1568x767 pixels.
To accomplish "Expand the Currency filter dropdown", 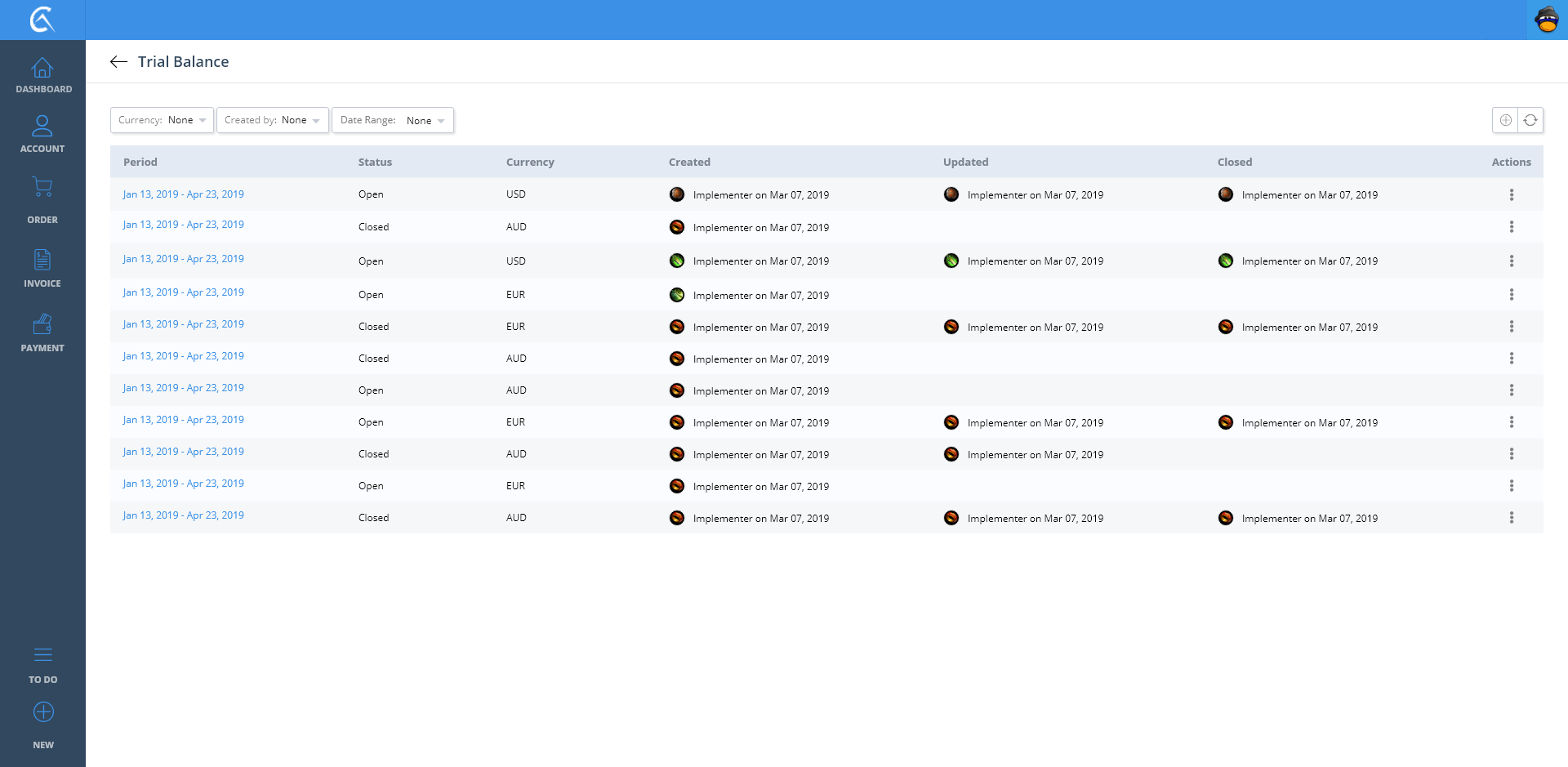I will (x=162, y=120).
